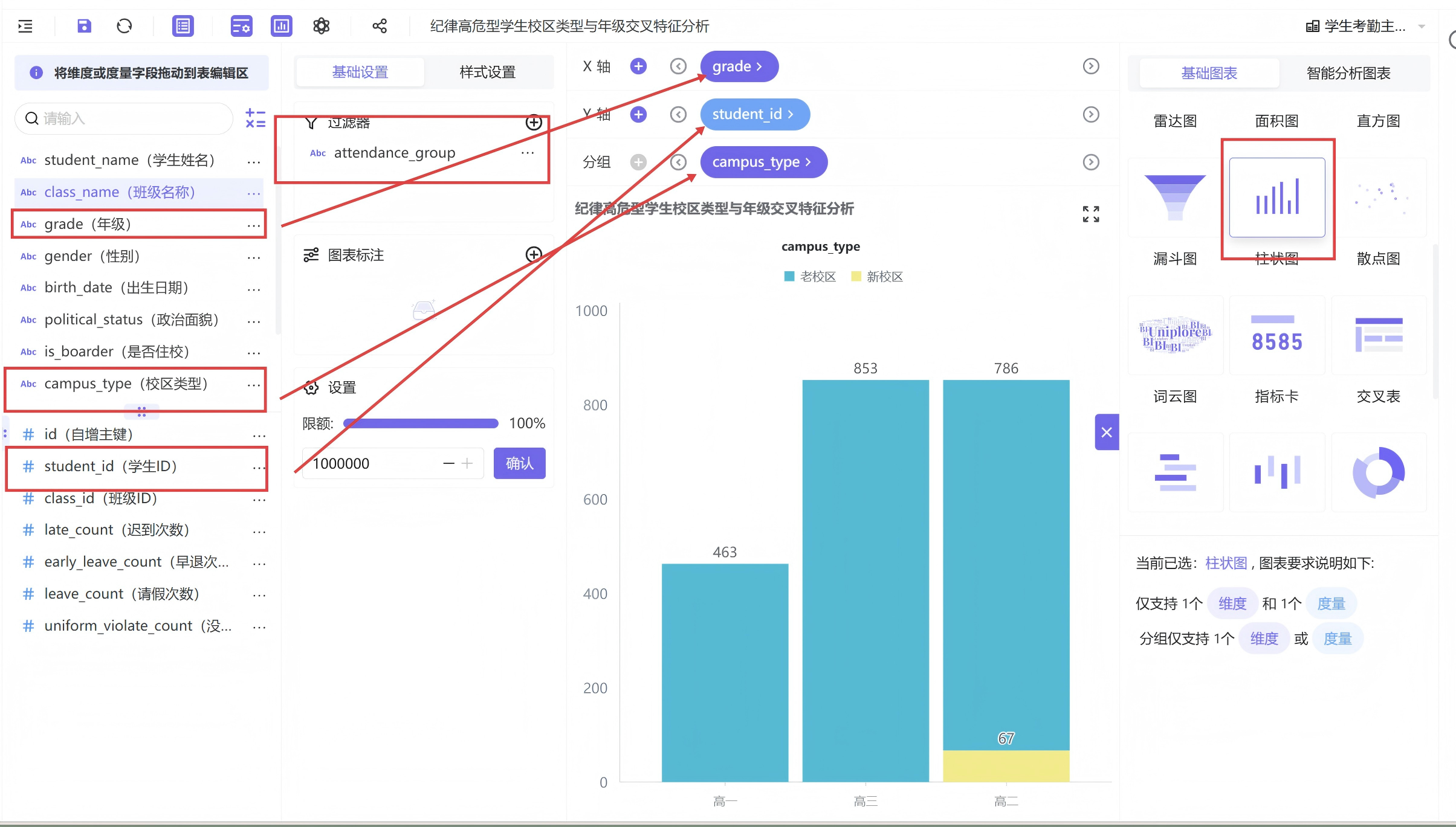Screen dimensions: 1456x827
Task: Select the birth_date field
Action: (x=139, y=288)
